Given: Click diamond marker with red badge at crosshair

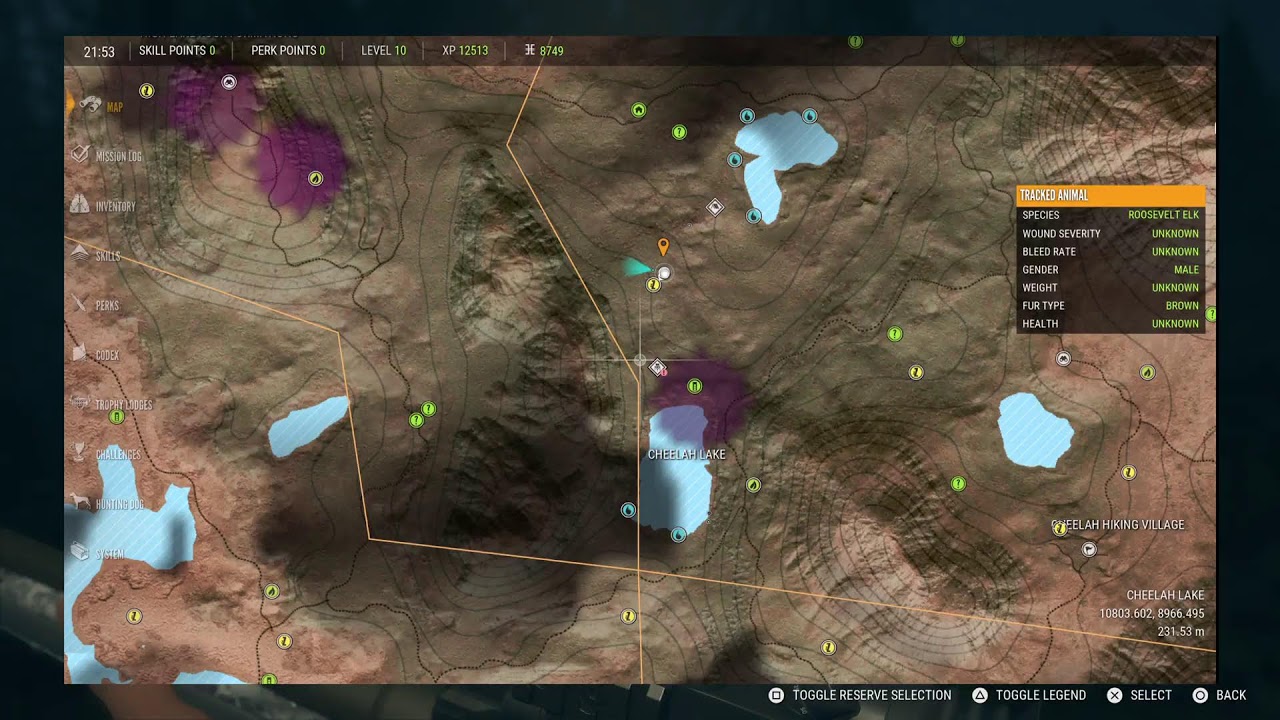Looking at the screenshot, I should [x=658, y=368].
